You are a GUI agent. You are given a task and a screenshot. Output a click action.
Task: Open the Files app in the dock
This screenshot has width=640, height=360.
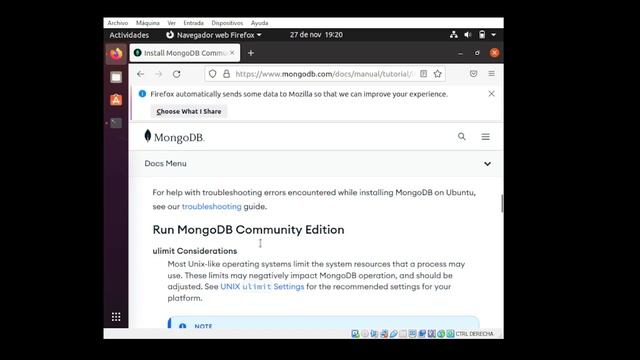coord(116,77)
